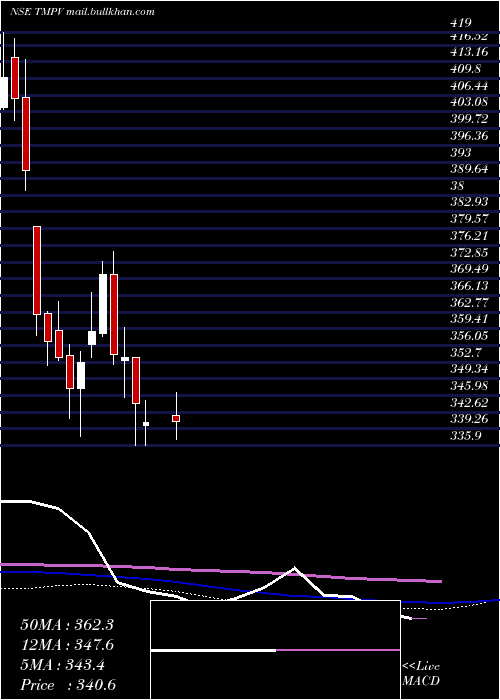This screenshot has width=500, height=700.
Task: Click the 413.16 price axis label
Action: [x=469, y=52]
